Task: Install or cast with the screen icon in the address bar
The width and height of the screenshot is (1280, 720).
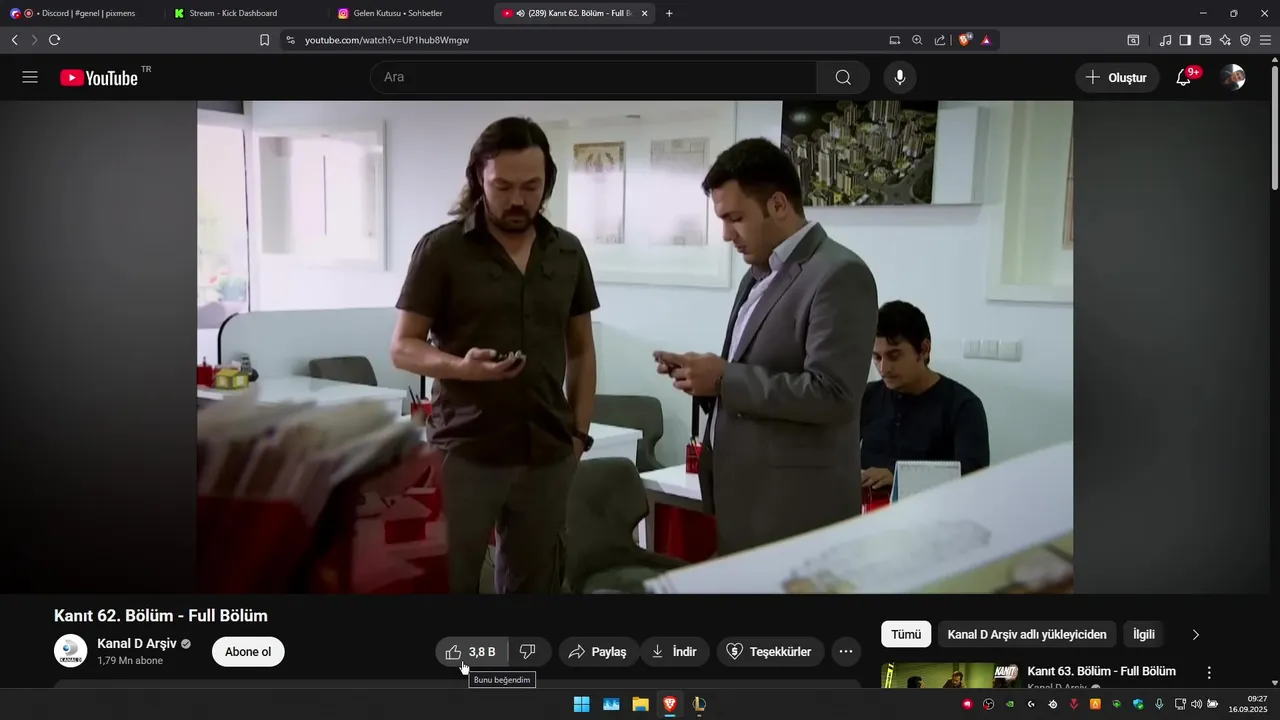Action: (895, 40)
